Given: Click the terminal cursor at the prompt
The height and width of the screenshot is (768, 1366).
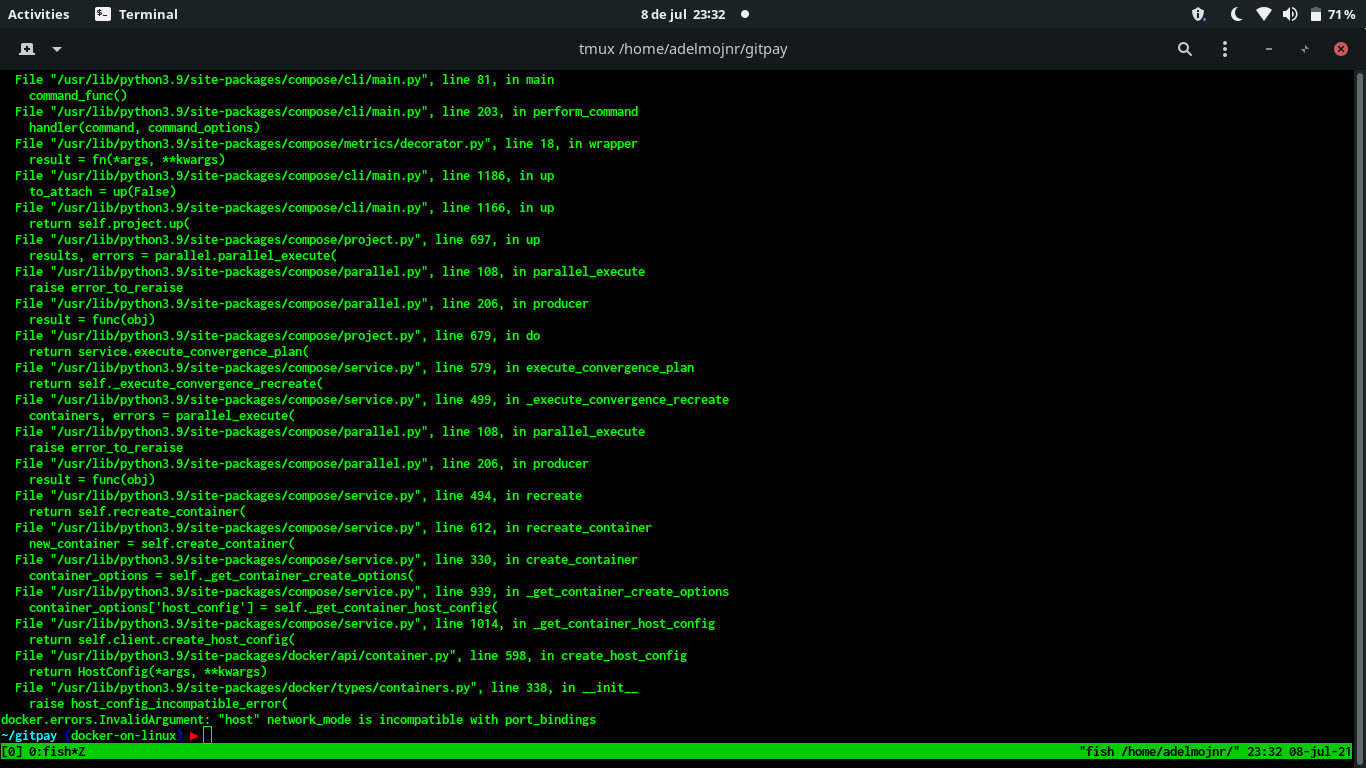Looking at the screenshot, I should tap(208, 735).
